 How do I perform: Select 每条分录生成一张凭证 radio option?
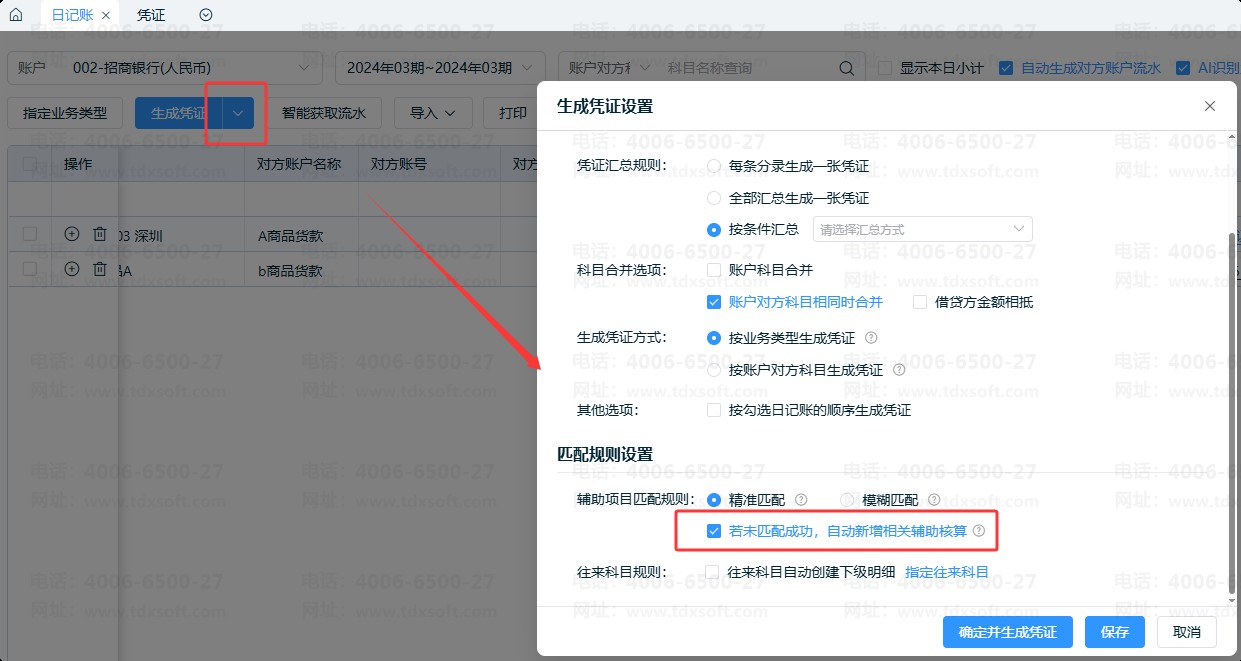pyautogui.click(x=714, y=166)
